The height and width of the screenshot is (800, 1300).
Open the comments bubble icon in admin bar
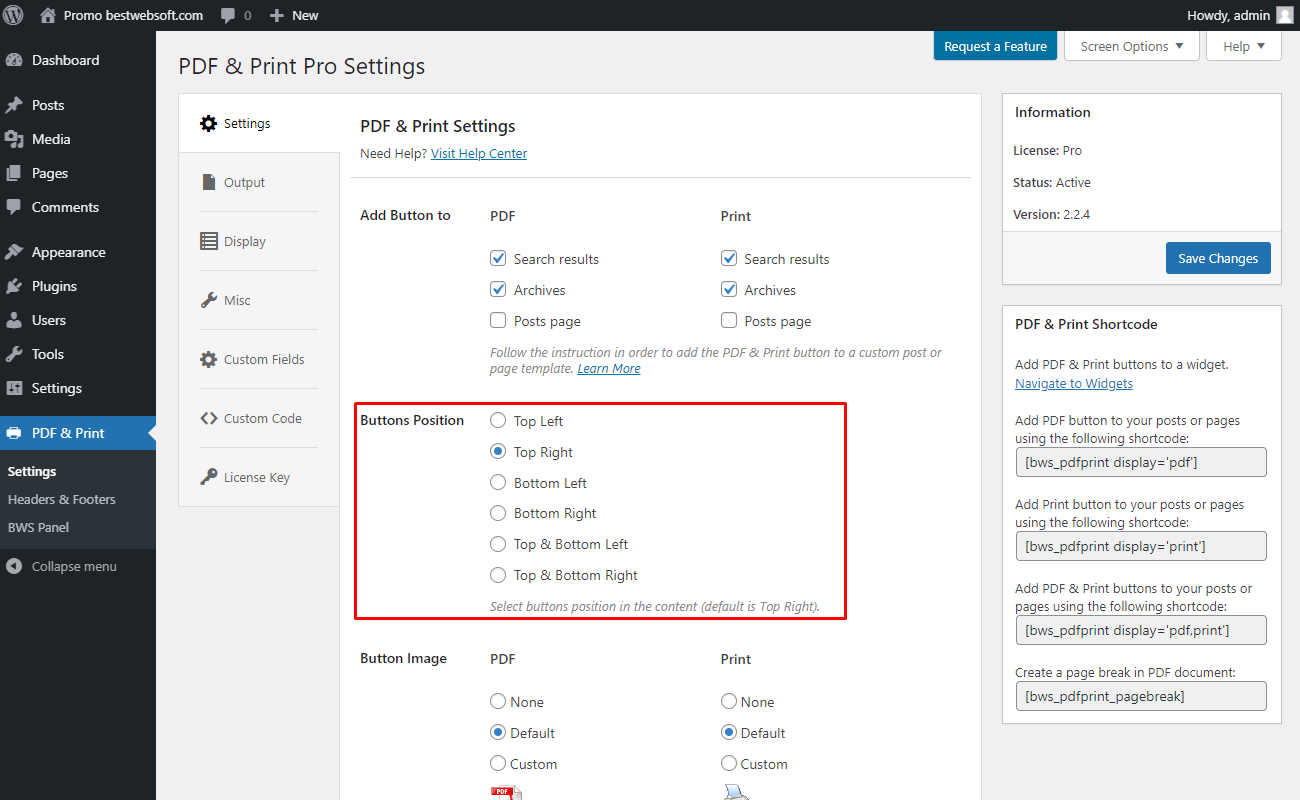(x=228, y=16)
